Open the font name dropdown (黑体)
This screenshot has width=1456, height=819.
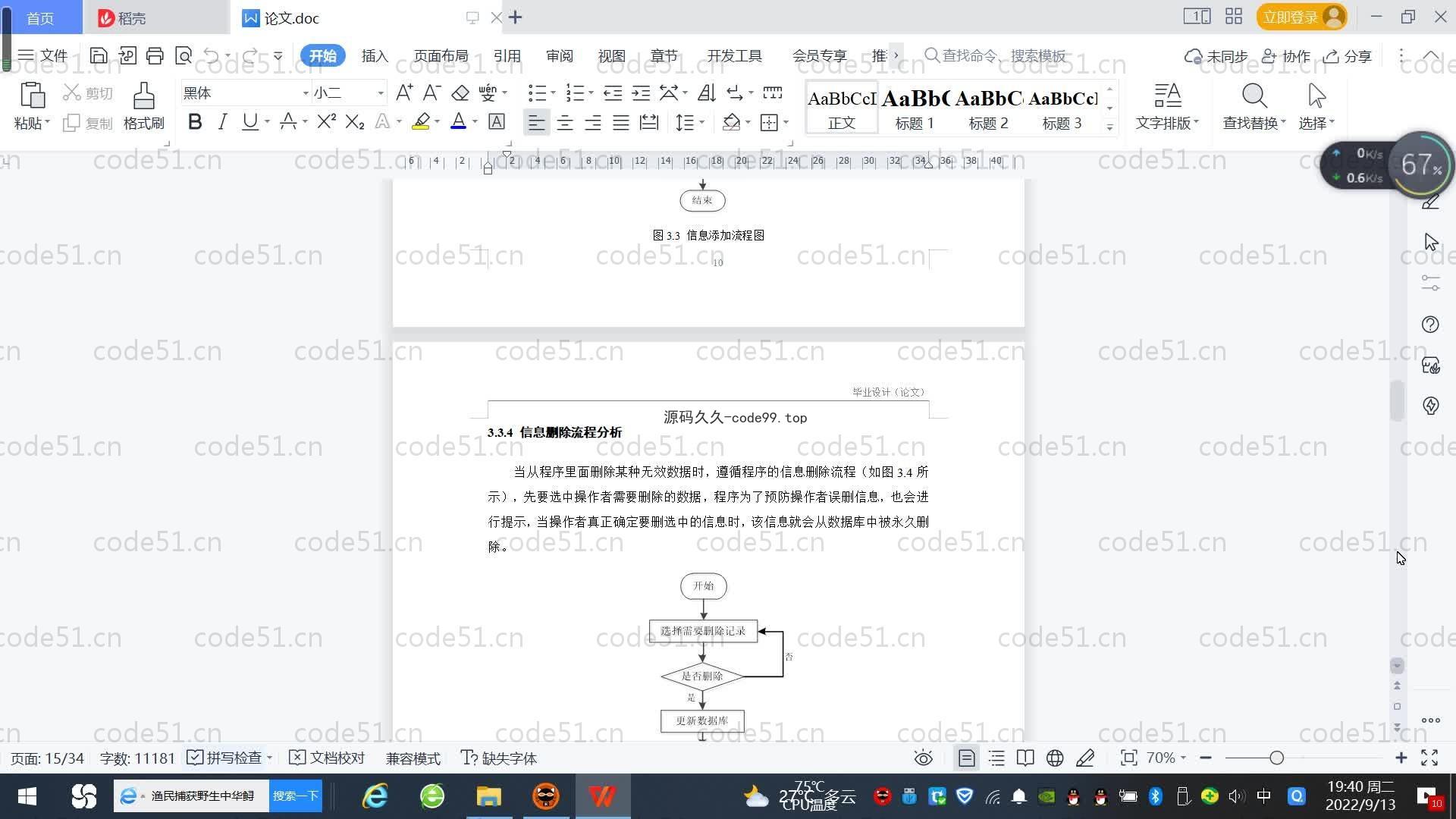[x=306, y=93]
